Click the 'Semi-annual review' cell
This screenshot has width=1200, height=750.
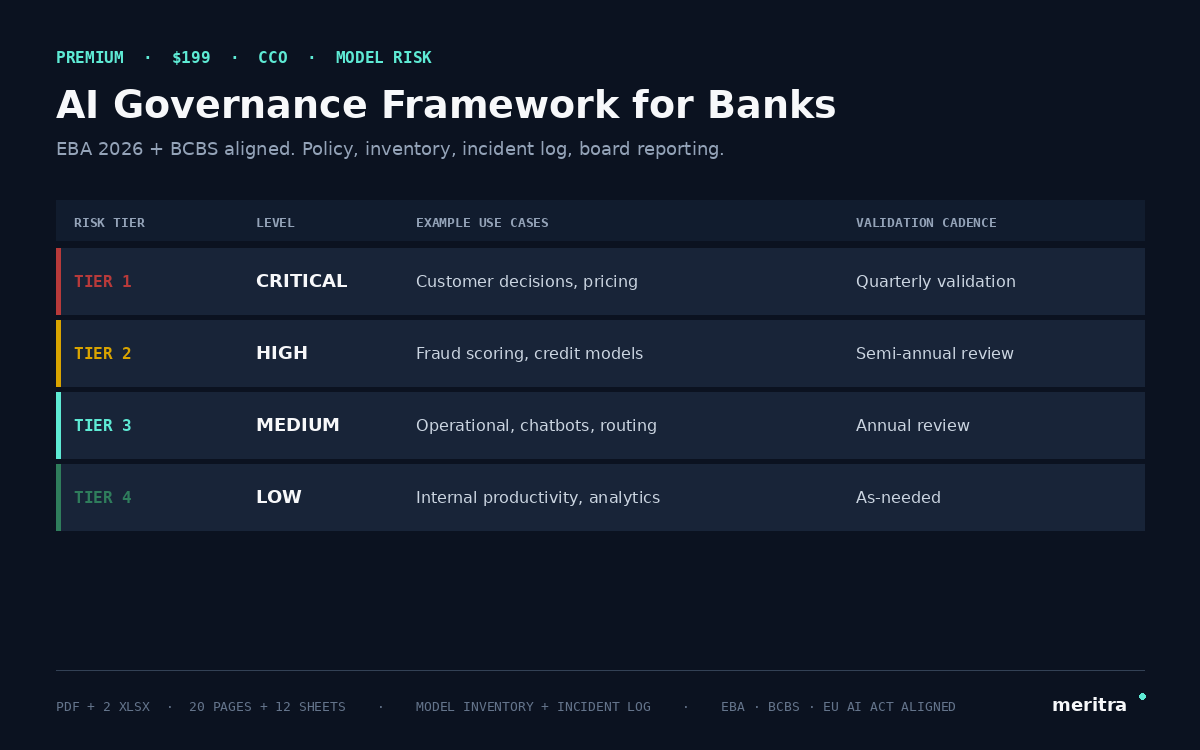[935, 354]
